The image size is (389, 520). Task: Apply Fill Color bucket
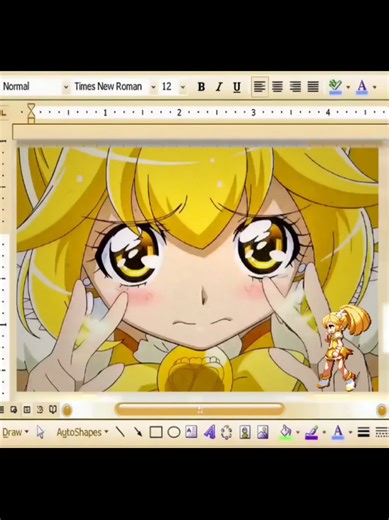click(286, 432)
